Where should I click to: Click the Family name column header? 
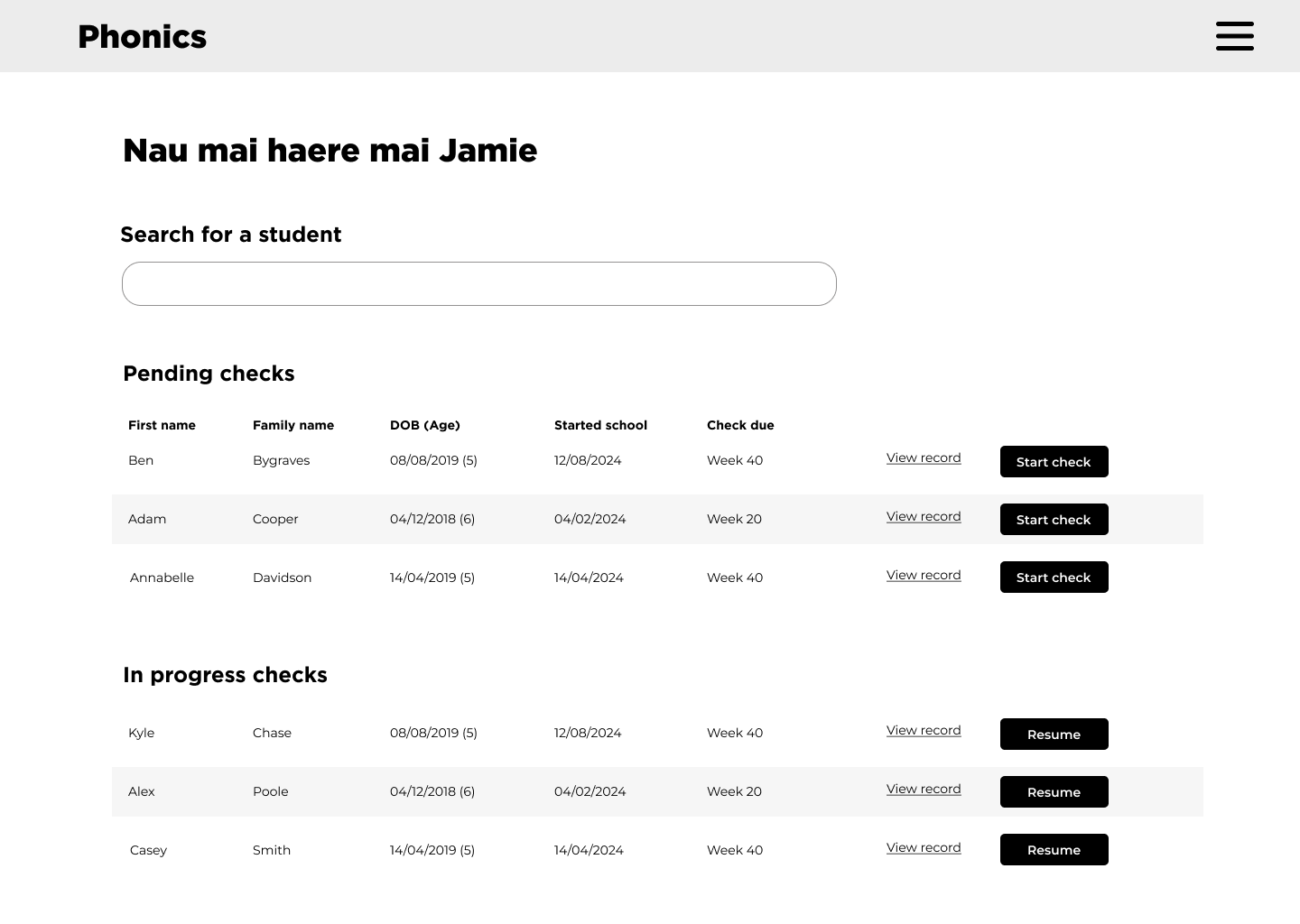(292, 425)
